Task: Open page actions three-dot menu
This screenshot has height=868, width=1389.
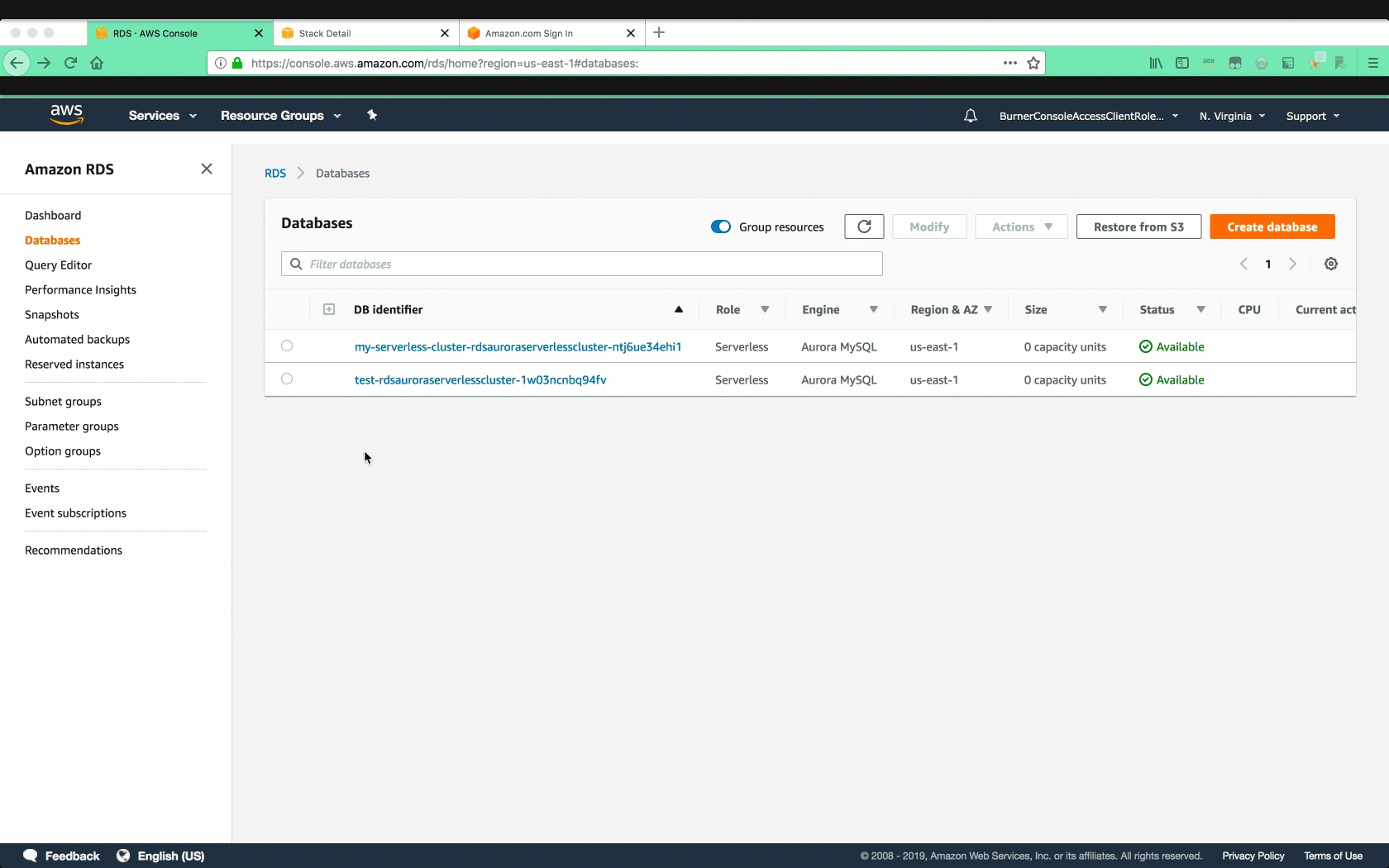Action: click(x=1010, y=63)
